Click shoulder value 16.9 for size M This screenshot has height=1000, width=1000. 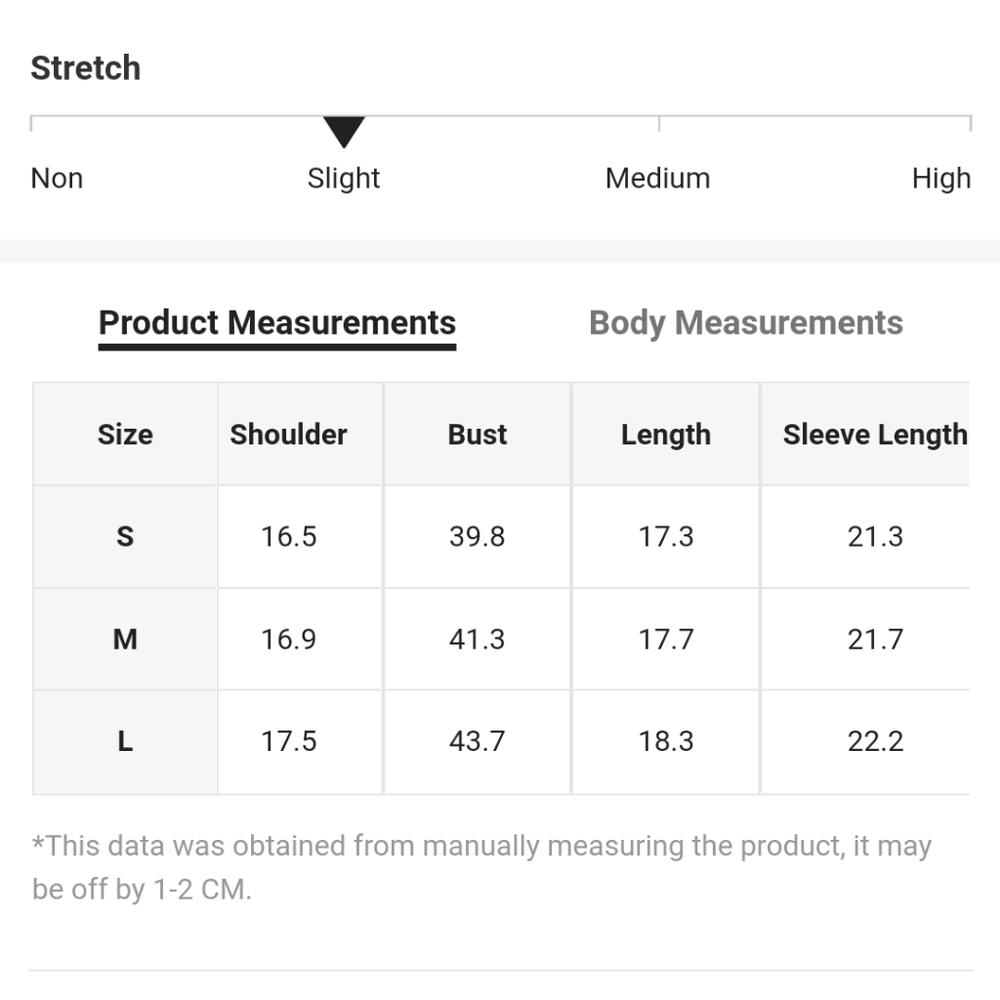(288, 639)
